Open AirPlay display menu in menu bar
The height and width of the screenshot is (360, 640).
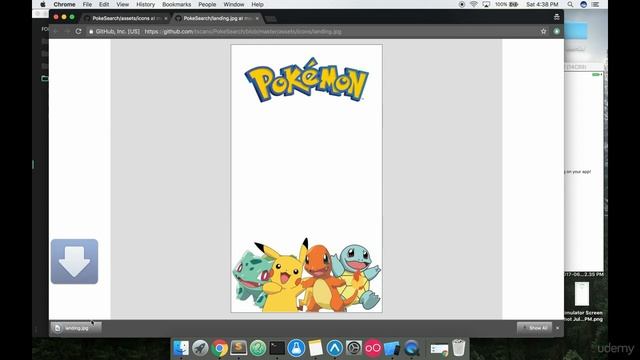[x=486, y=4]
